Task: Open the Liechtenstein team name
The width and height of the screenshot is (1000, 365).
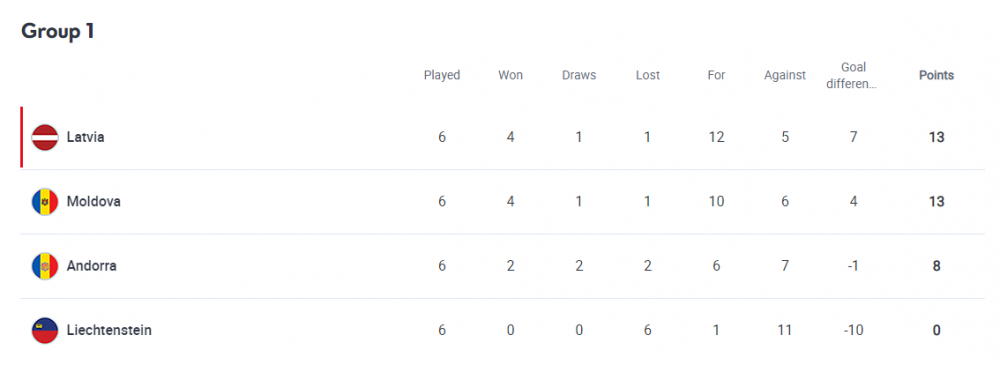Action: click(x=109, y=331)
